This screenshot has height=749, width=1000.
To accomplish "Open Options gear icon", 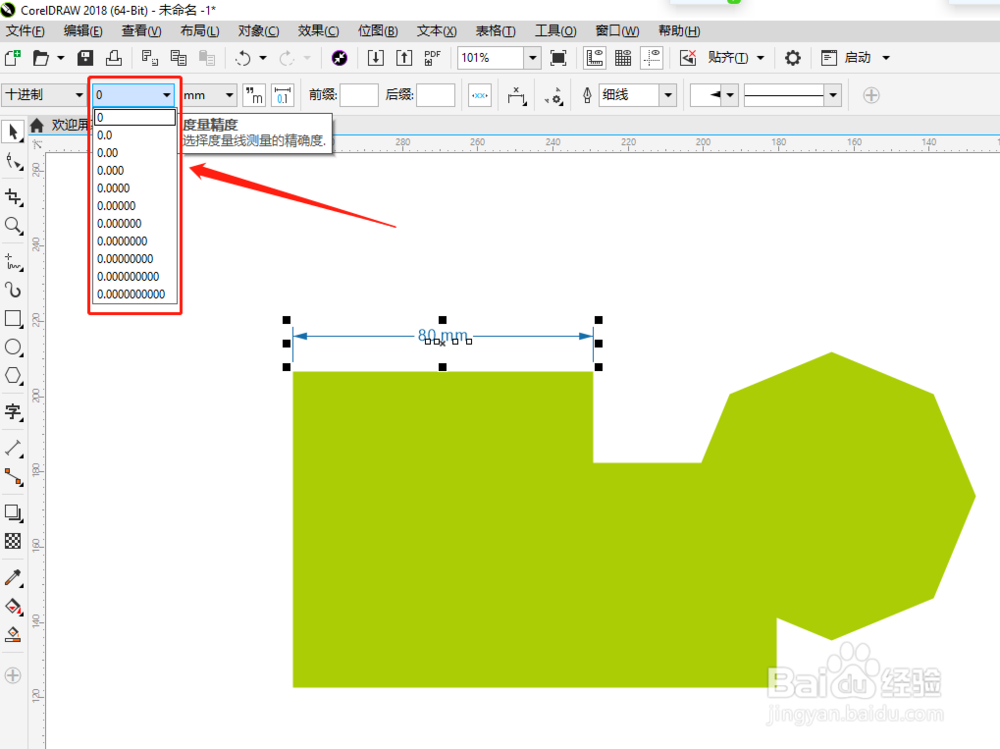I will [792, 58].
